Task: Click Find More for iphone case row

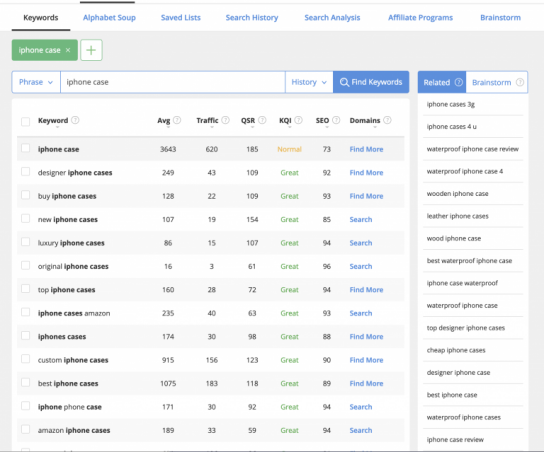Action: (x=366, y=149)
